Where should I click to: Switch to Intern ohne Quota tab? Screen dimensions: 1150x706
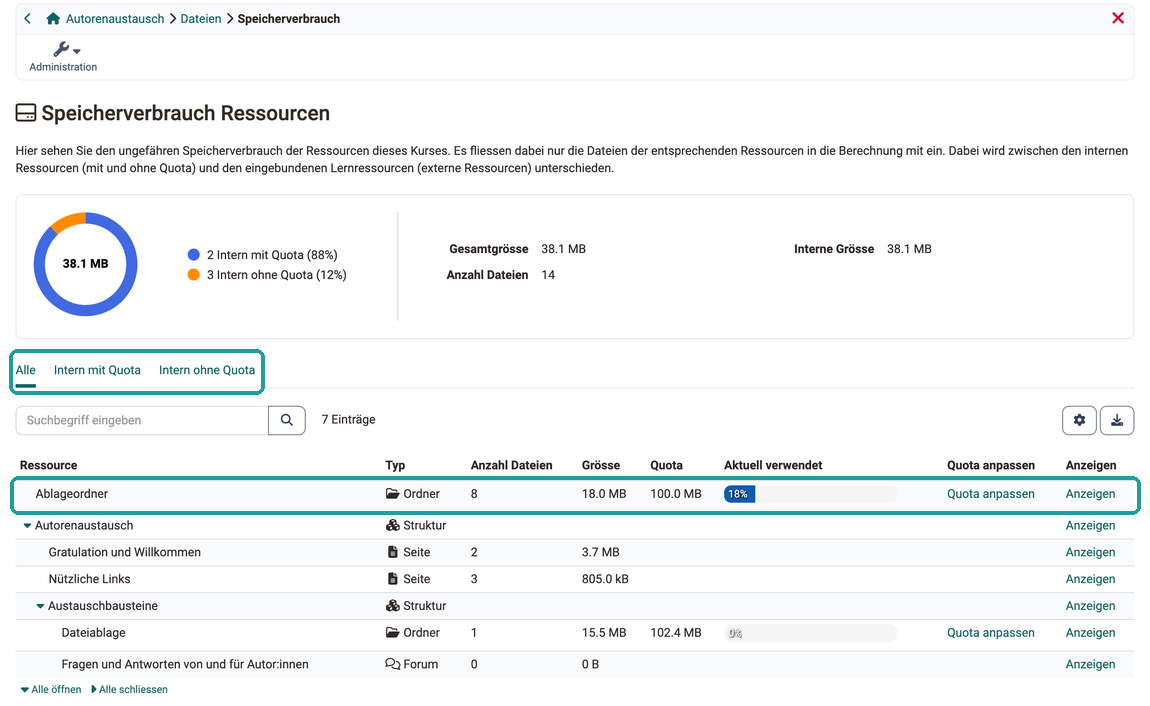[x=207, y=370]
